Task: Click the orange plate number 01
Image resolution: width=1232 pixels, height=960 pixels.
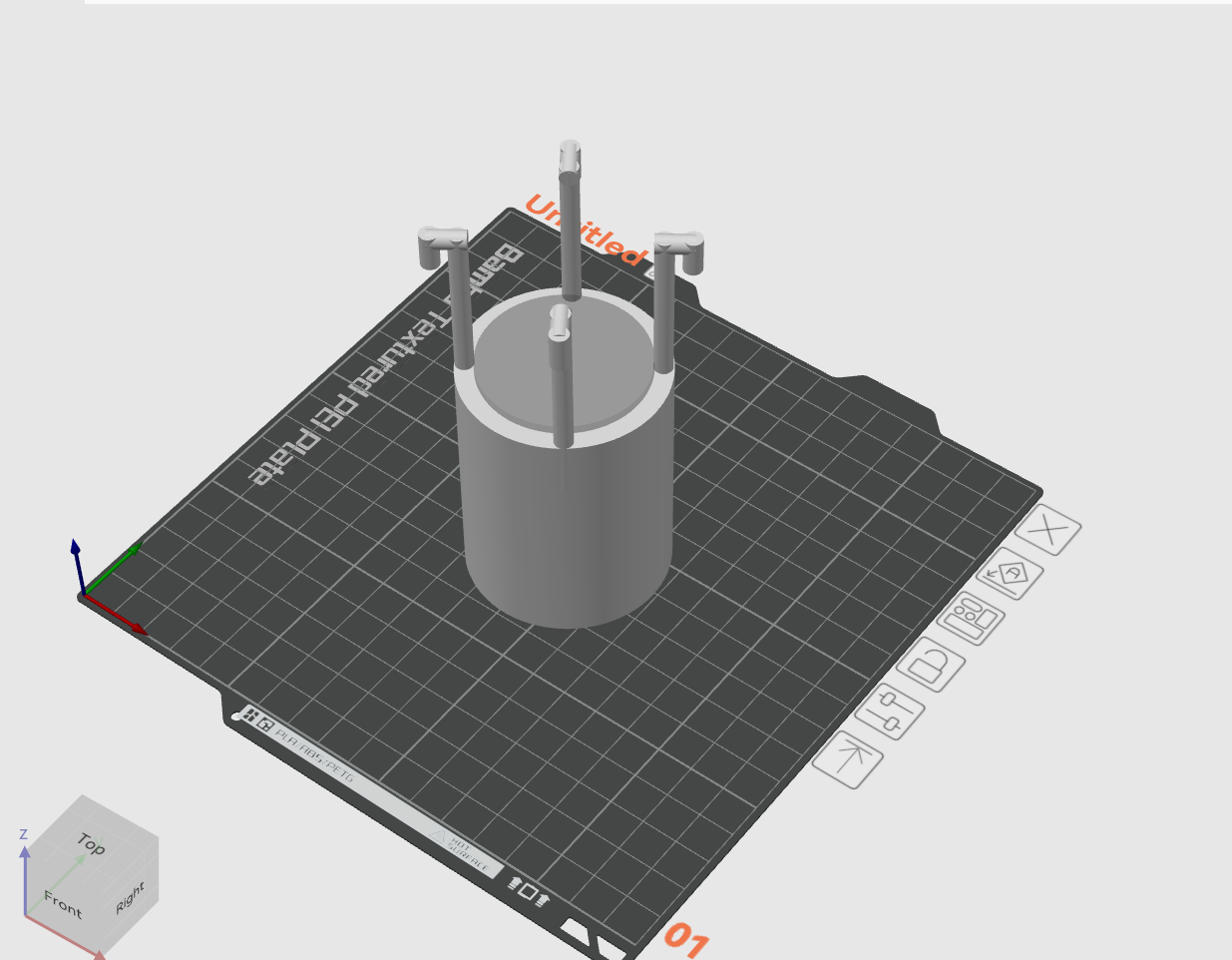Action: (x=686, y=940)
